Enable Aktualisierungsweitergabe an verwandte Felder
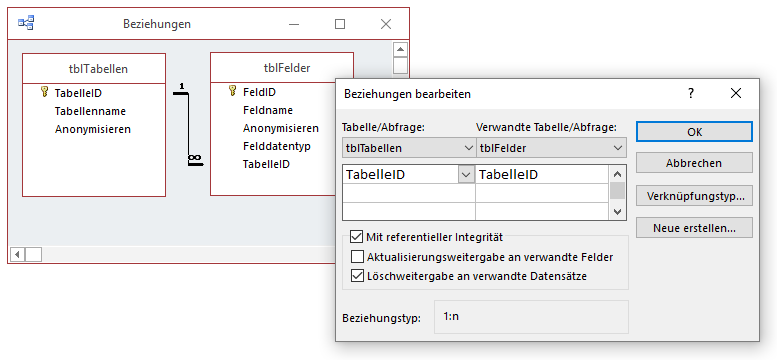Screen dimensions: 777x360 (x=357, y=257)
